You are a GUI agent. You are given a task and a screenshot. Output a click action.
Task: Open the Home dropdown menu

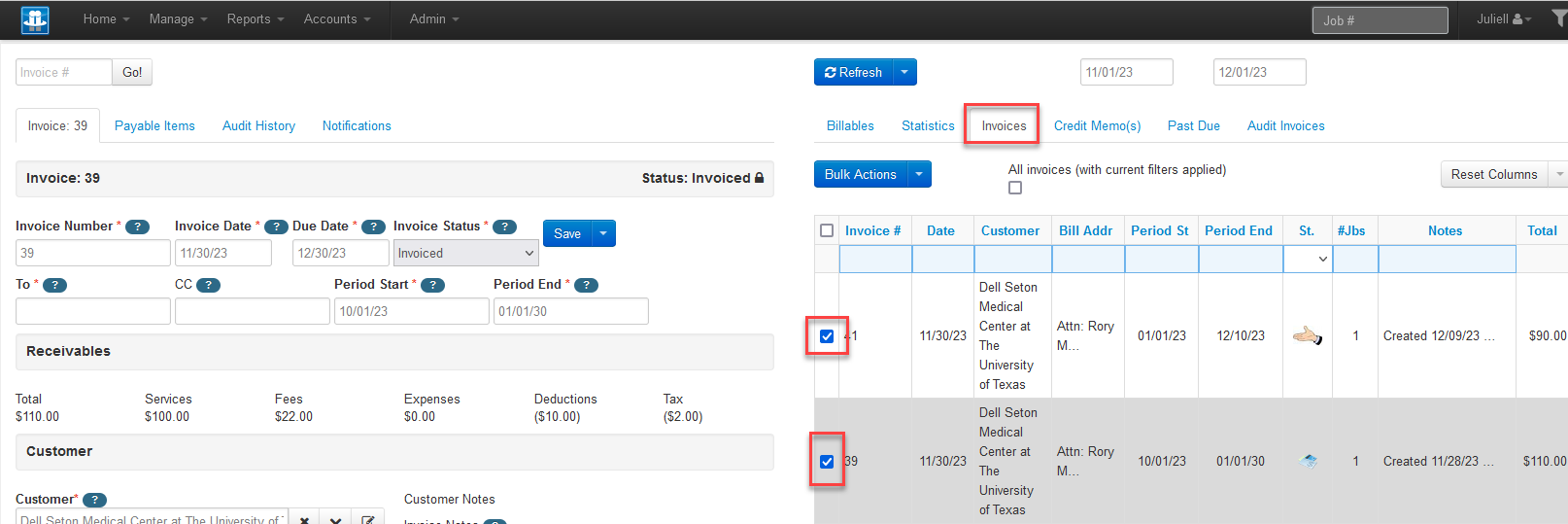(106, 19)
